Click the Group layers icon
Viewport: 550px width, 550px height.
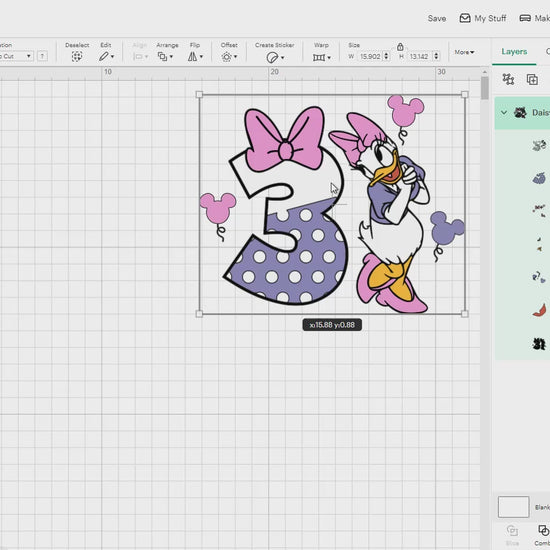[508, 79]
